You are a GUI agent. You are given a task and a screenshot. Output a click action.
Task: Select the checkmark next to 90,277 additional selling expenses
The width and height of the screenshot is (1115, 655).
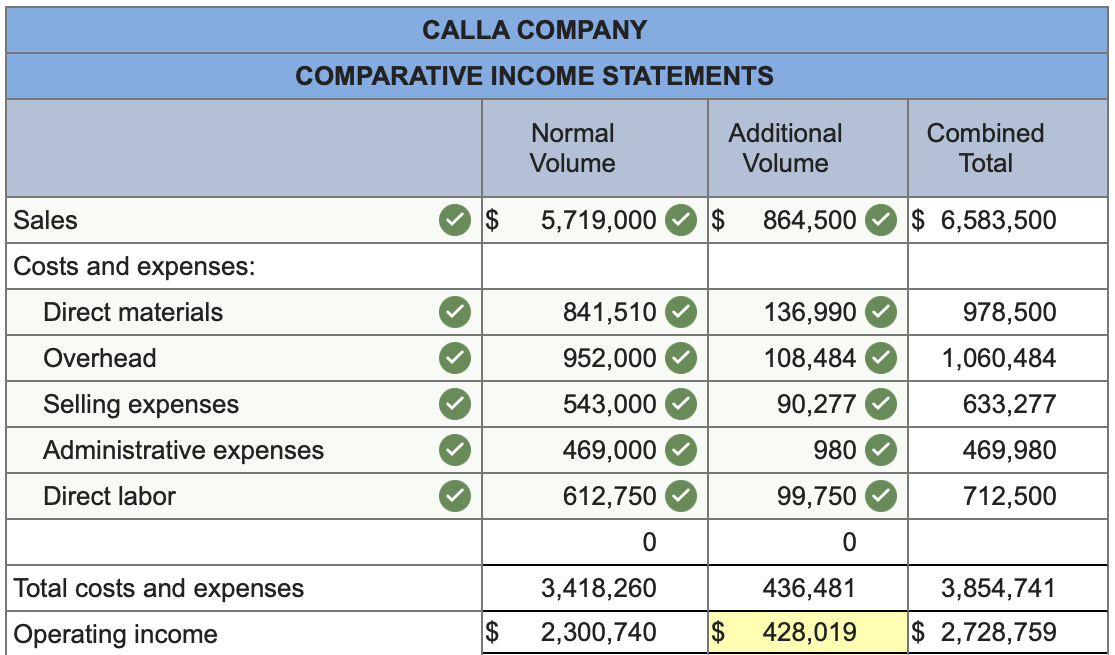click(x=878, y=404)
